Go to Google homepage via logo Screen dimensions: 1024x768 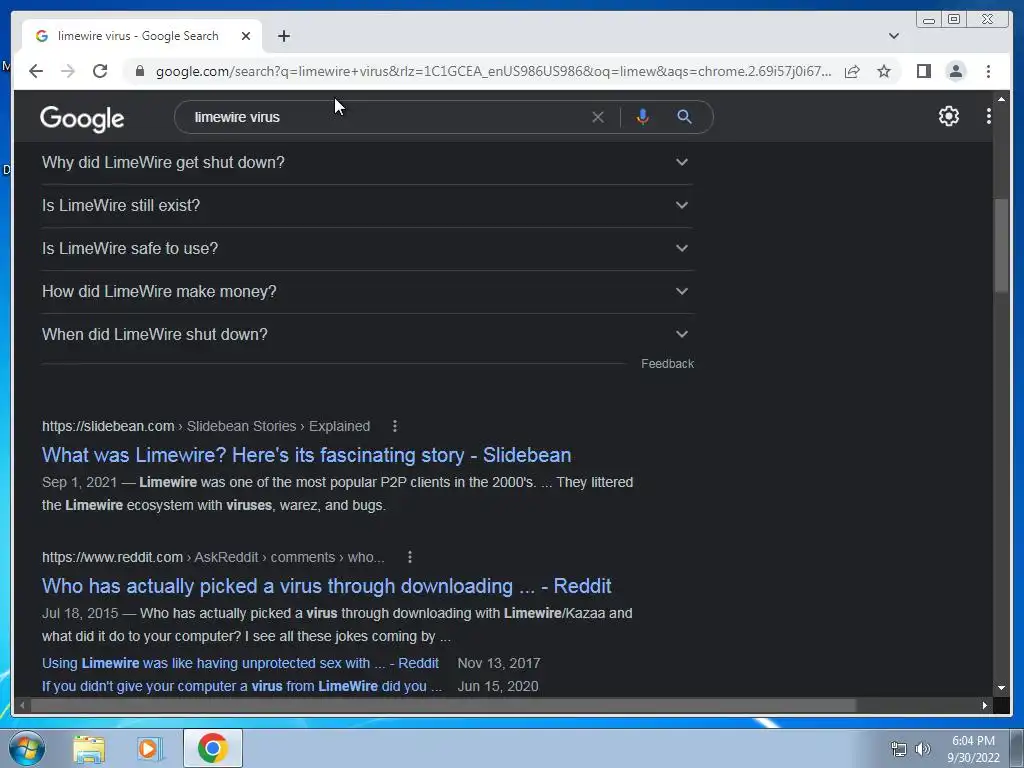tap(82, 119)
